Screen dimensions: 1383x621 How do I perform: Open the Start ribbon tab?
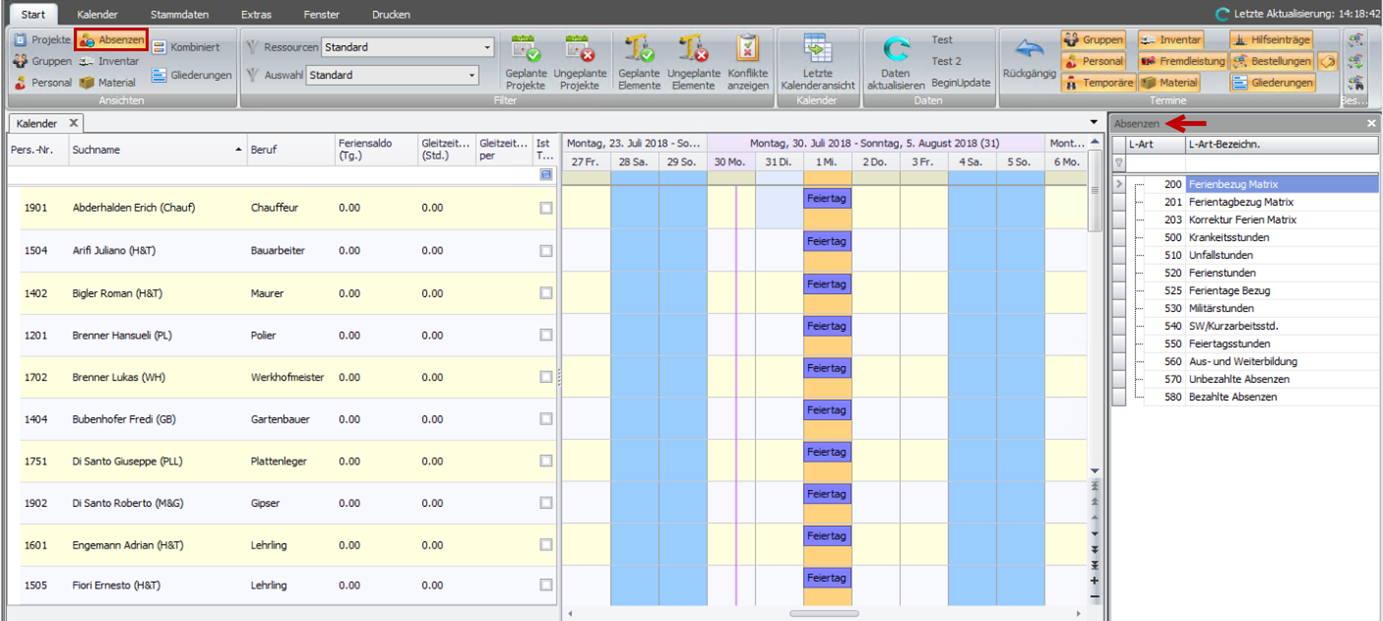click(33, 15)
